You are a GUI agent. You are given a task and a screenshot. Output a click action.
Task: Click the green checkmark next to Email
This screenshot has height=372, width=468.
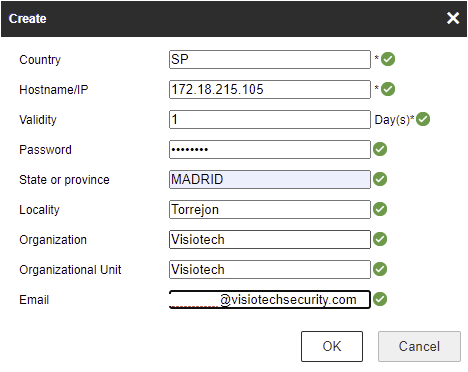(380, 299)
